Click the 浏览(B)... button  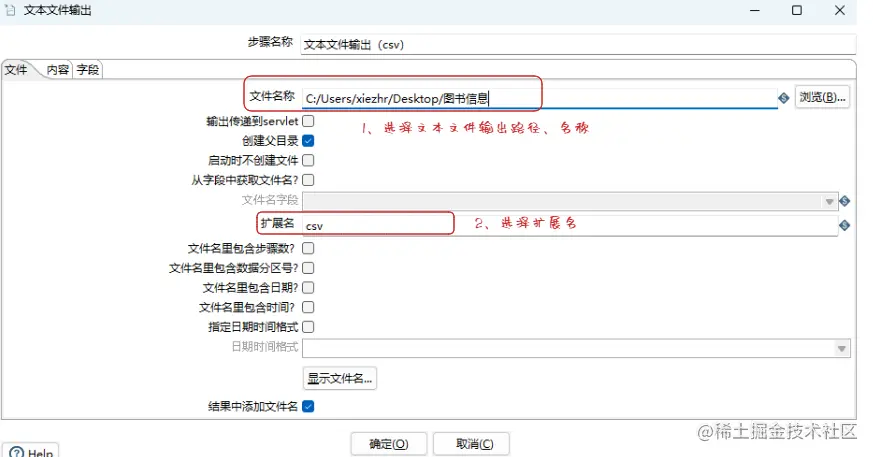point(822,97)
